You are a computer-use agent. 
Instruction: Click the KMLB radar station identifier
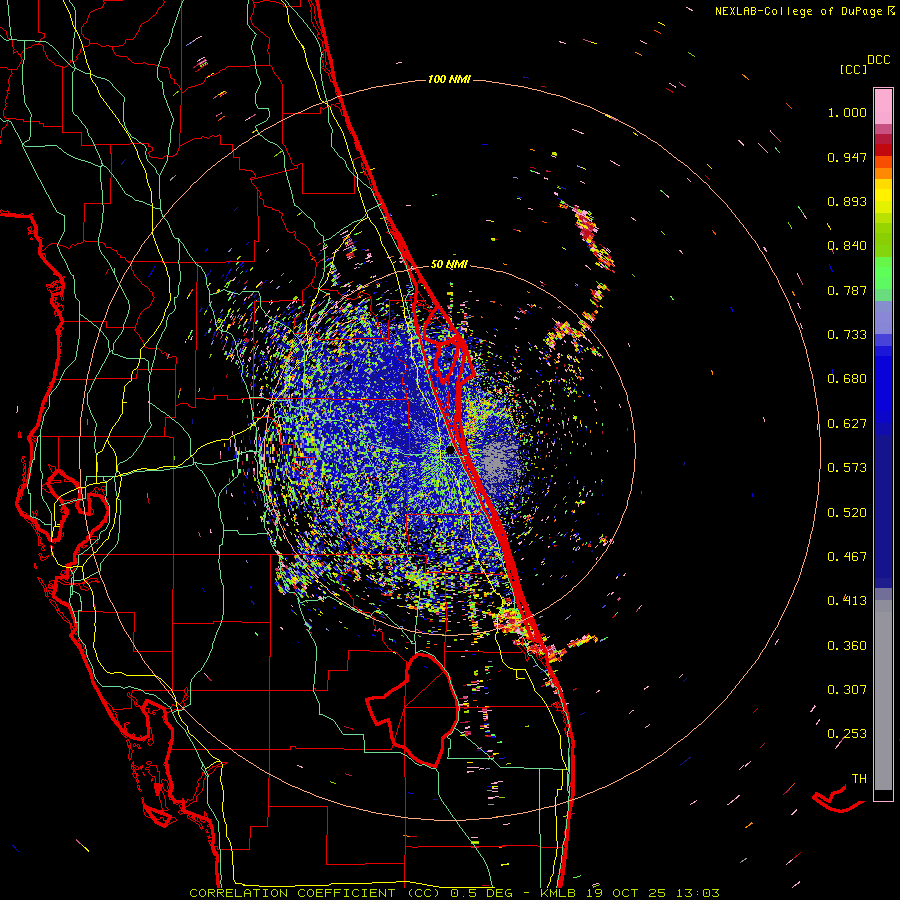[560, 893]
